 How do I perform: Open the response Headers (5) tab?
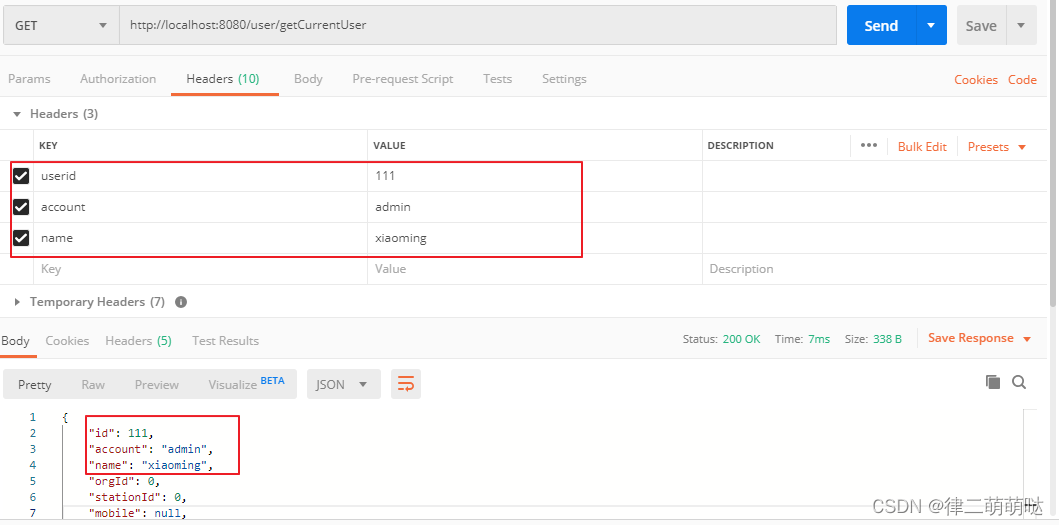138,341
